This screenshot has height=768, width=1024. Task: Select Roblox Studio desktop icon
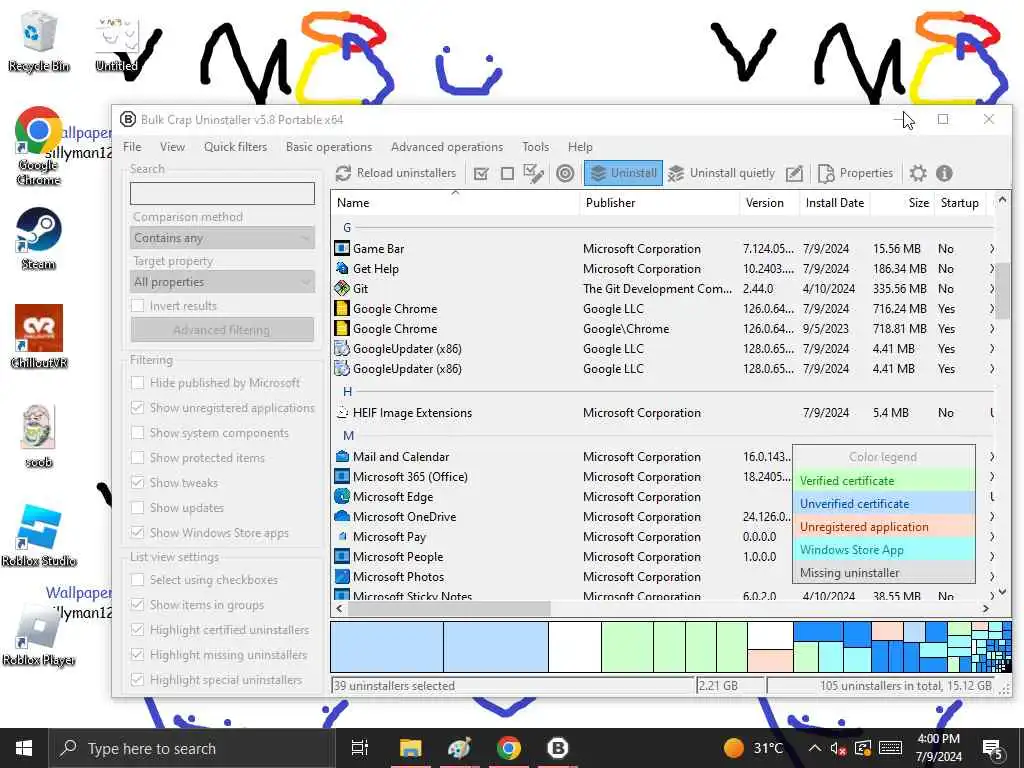click(x=39, y=536)
